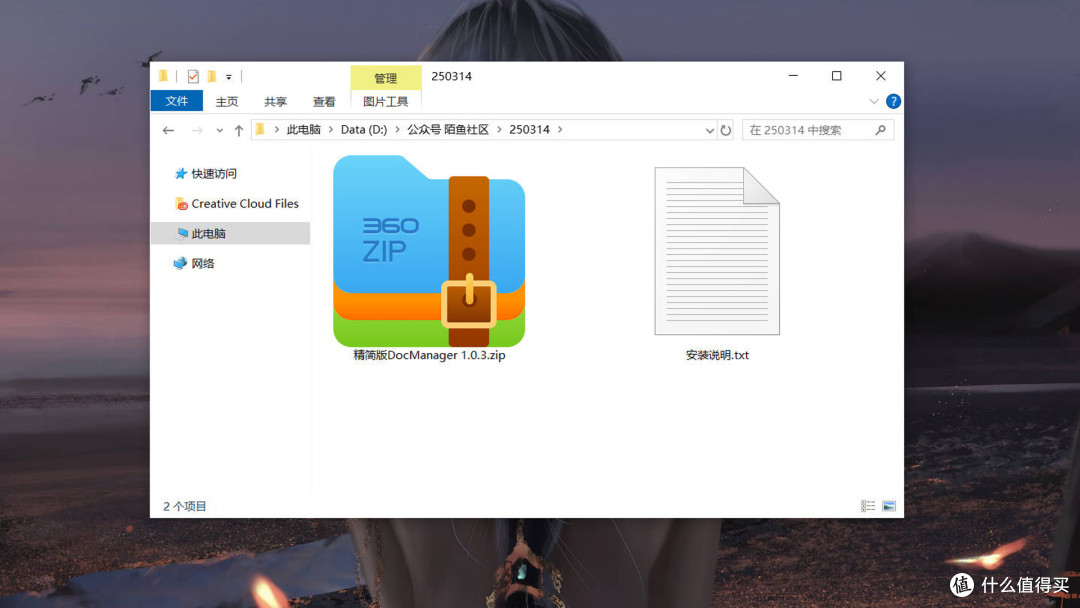This screenshot has width=1080, height=608.
Task: Click the Properties checkmark icon in quick access toolbar
Action: tap(193, 76)
